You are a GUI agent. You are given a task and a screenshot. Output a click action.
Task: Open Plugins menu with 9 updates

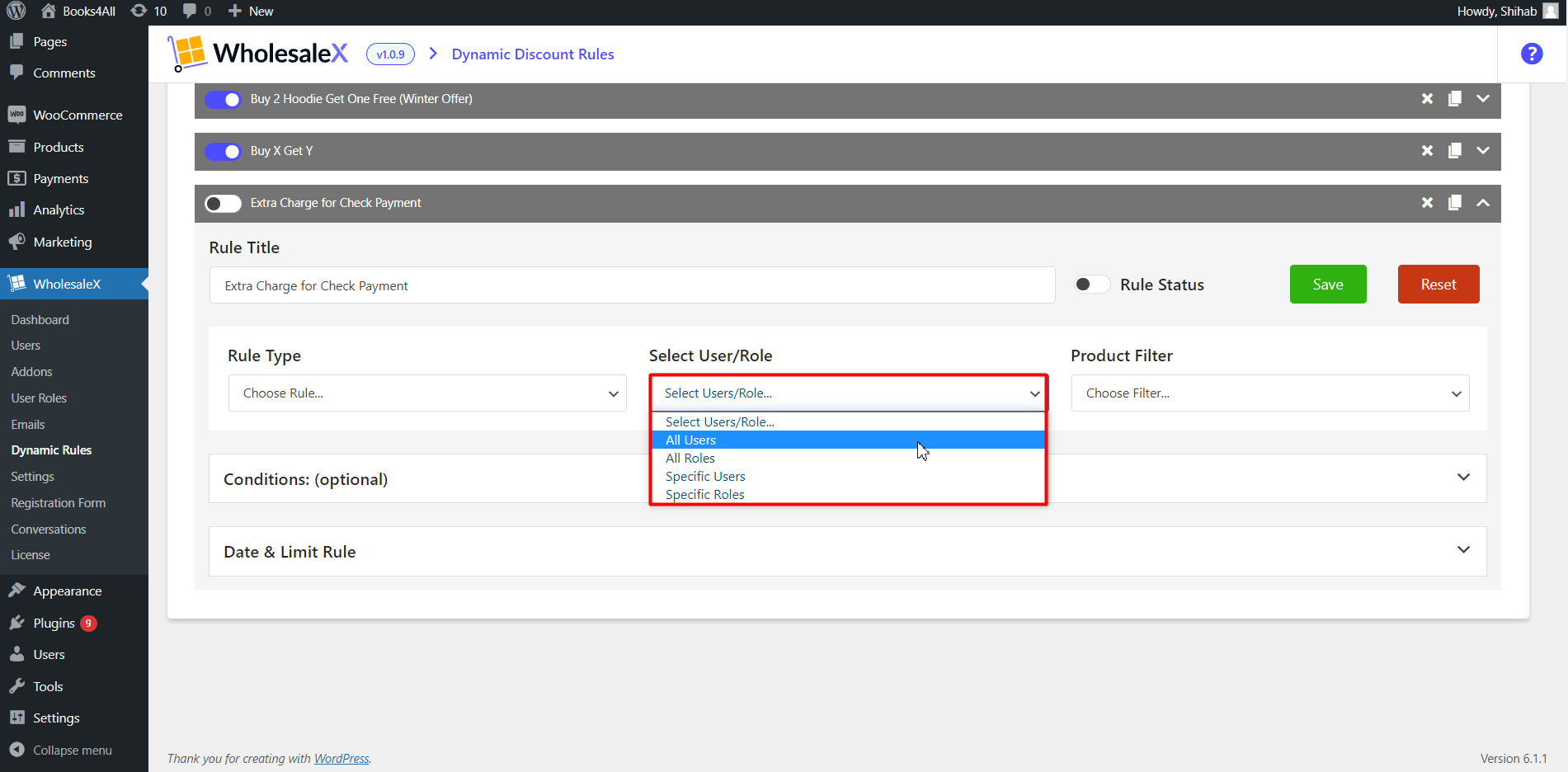(74, 623)
